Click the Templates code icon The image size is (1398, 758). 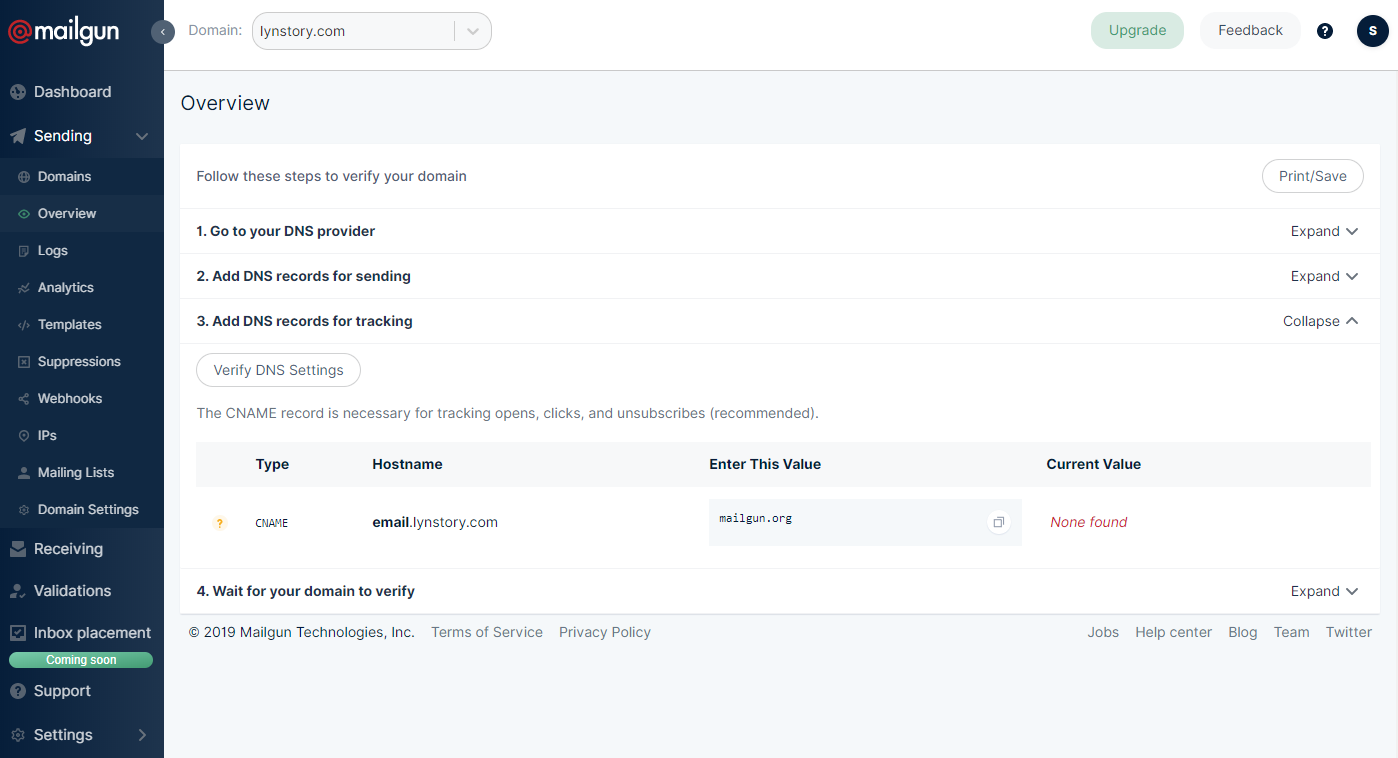[24, 325]
